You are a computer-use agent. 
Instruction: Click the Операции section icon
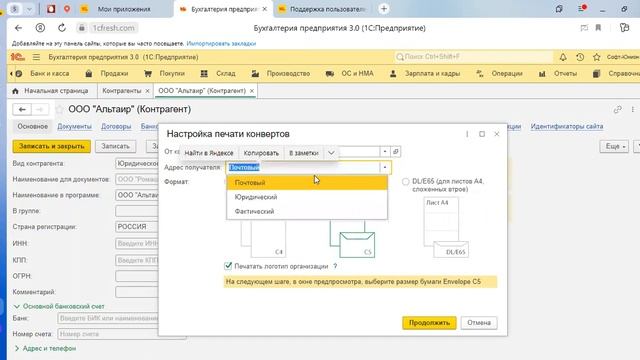coord(480,73)
